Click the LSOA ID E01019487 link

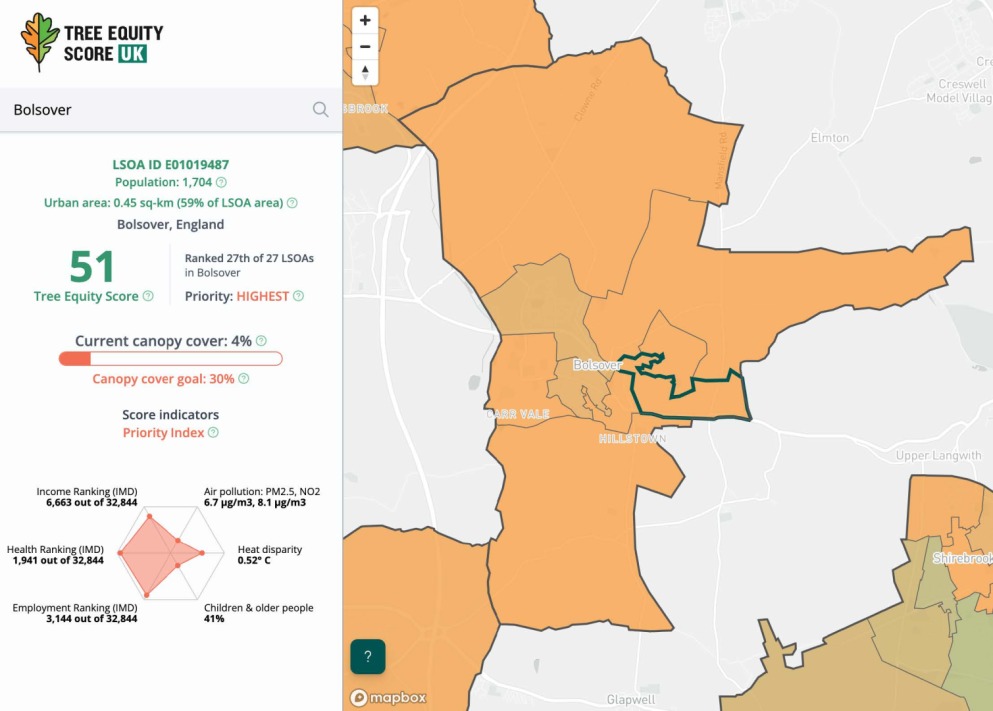pos(171,164)
